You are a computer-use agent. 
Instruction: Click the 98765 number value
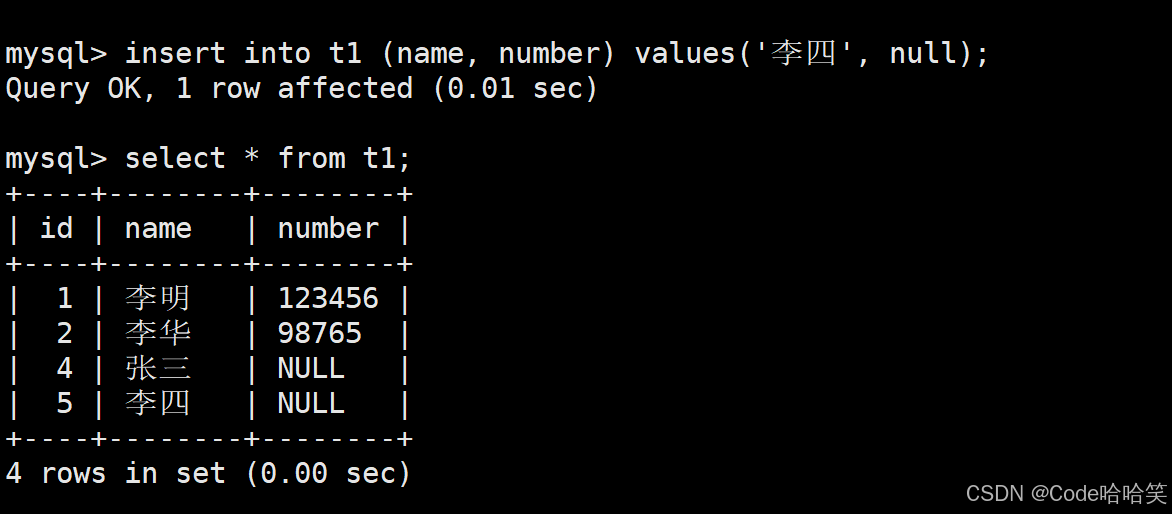[320, 333]
